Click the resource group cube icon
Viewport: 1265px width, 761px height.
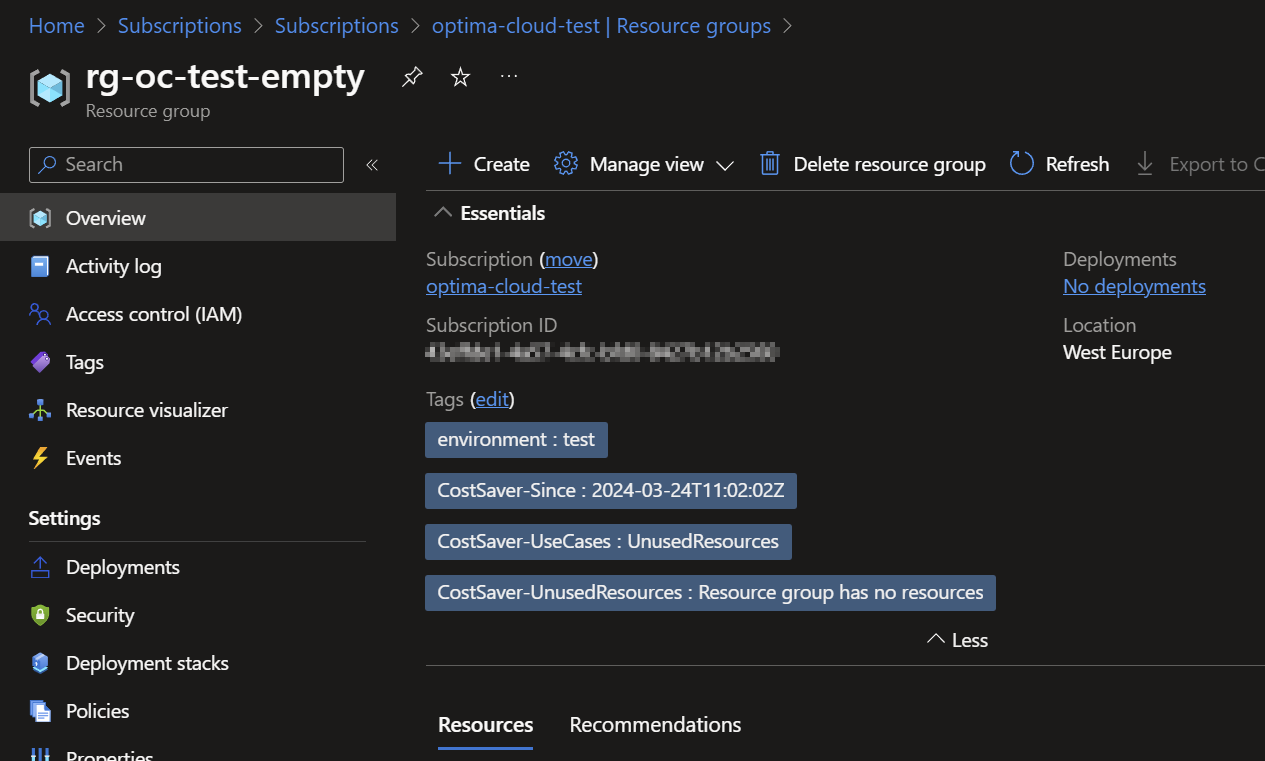(x=50, y=88)
